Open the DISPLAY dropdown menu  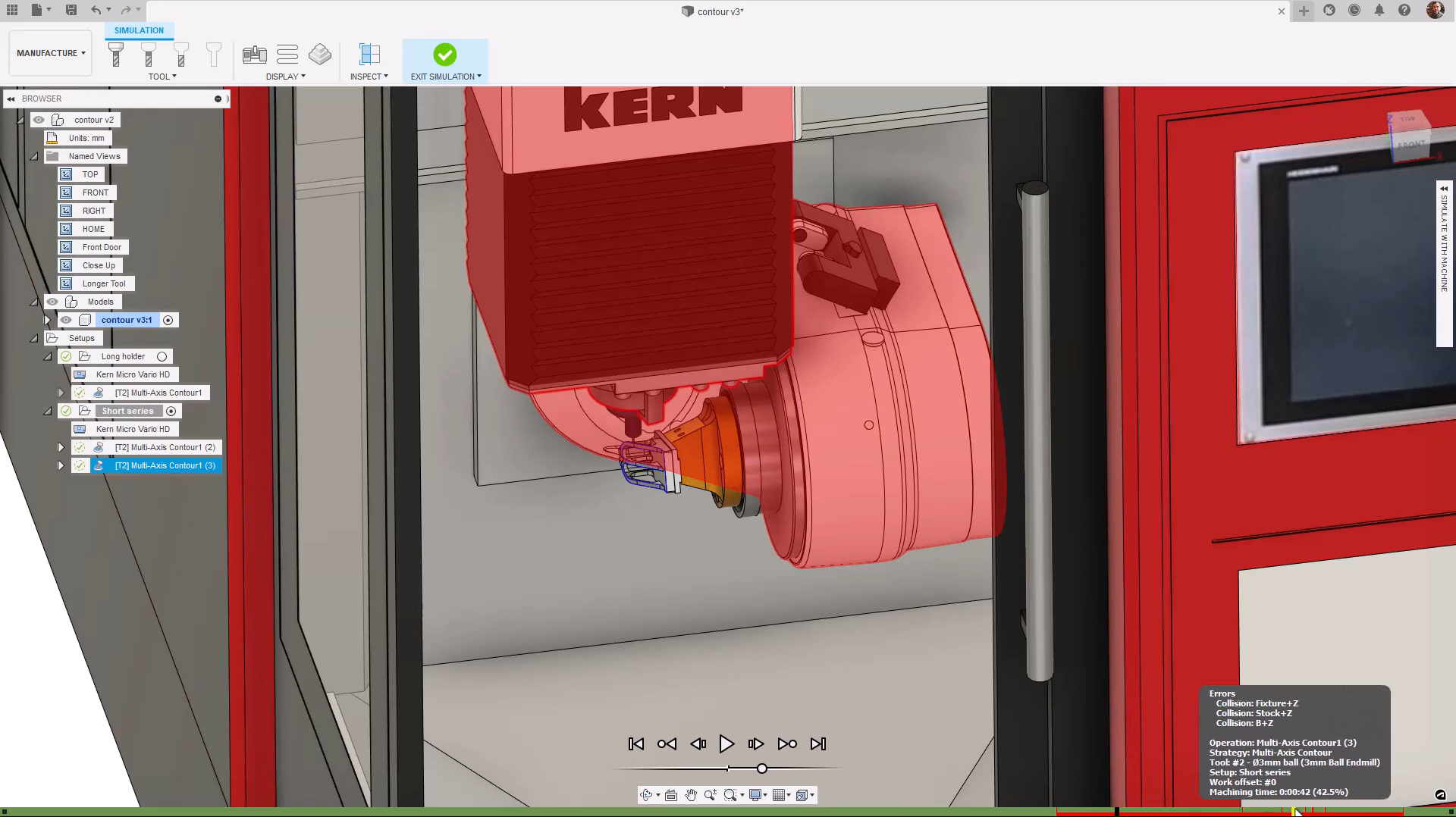click(286, 77)
